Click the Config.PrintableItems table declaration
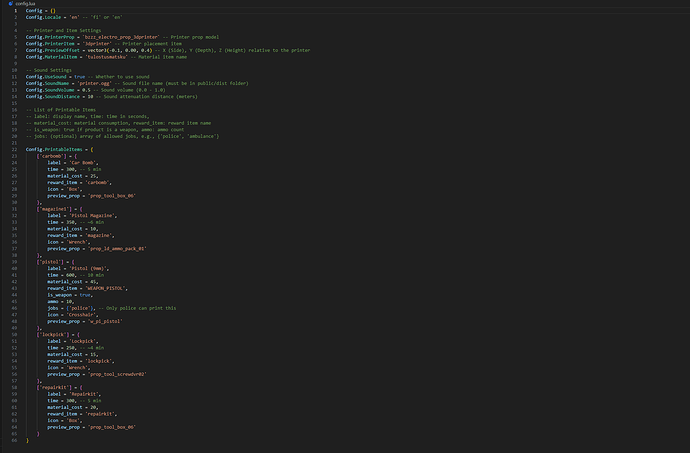Viewport: 690px width, 453px height. (x=59, y=150)
